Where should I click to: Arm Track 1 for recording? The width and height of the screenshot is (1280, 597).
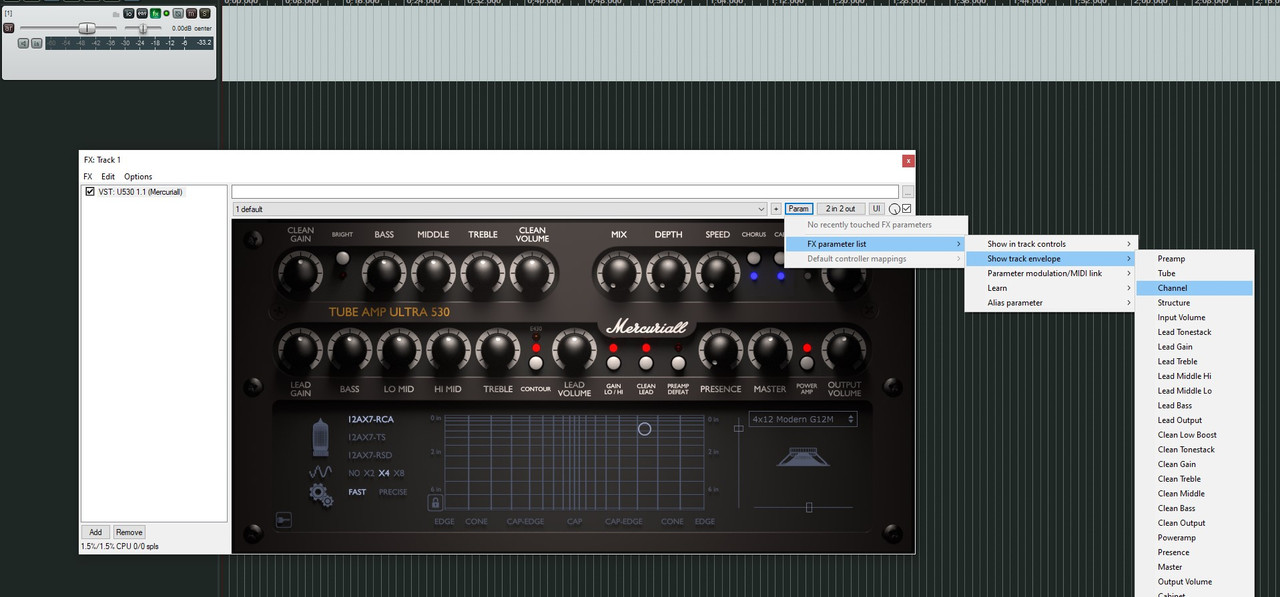pos(9,28)
